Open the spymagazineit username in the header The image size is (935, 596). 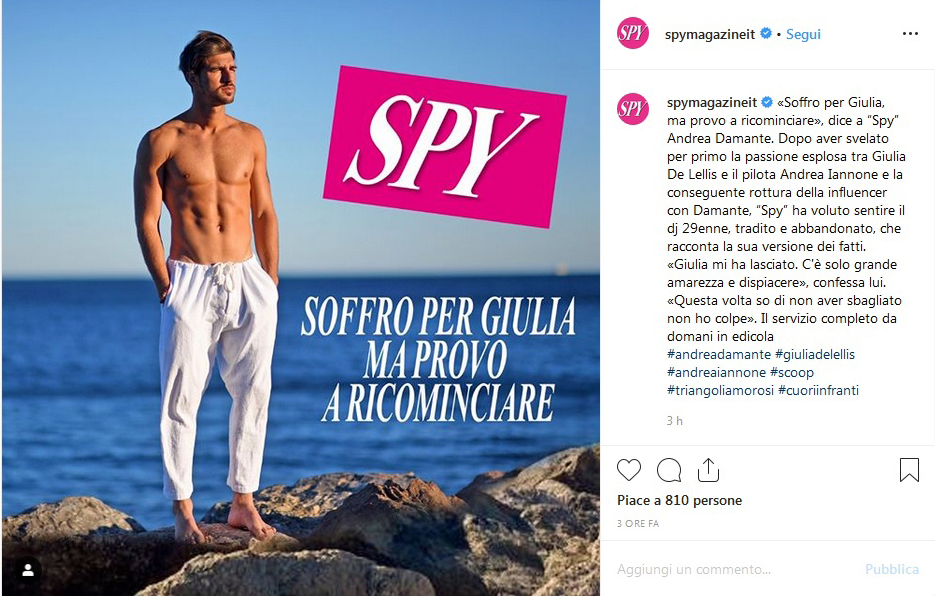(710, 35)
